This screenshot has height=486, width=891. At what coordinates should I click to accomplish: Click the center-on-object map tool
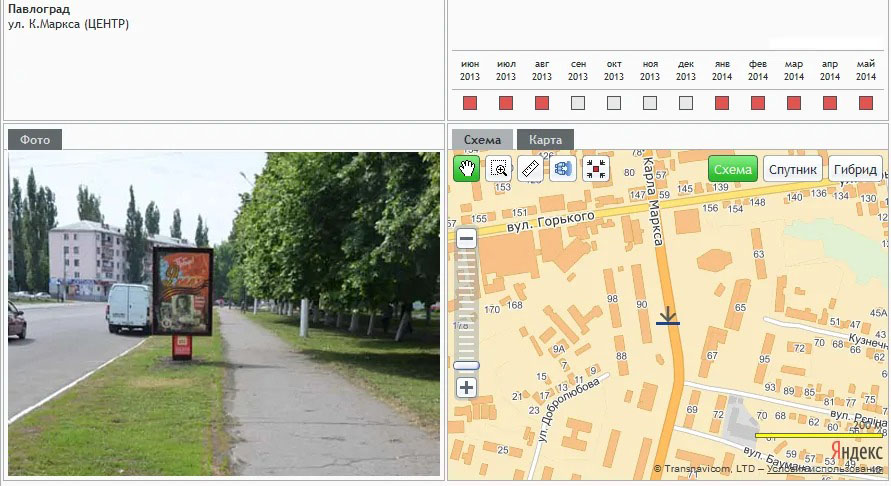coord(596,169)
